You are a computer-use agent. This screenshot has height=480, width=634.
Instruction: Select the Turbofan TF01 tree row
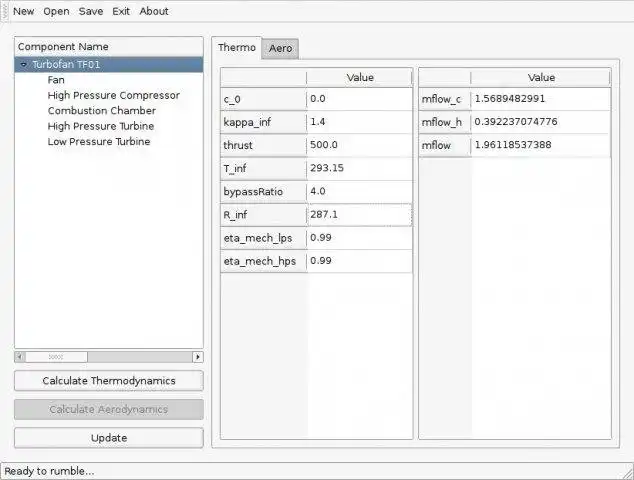pyautogui.click(x=109, y=65)
